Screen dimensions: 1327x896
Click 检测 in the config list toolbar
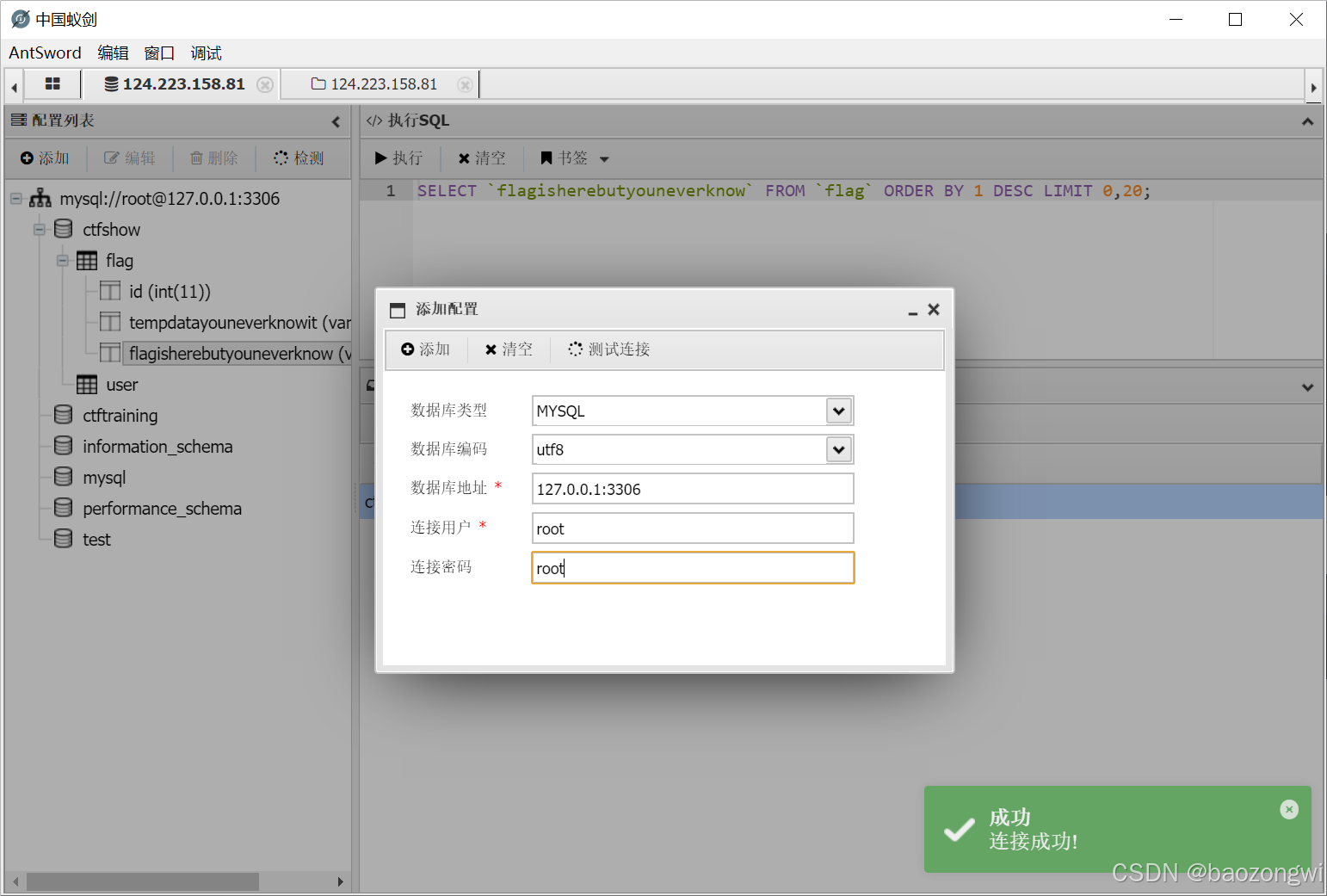coord(299,158)
